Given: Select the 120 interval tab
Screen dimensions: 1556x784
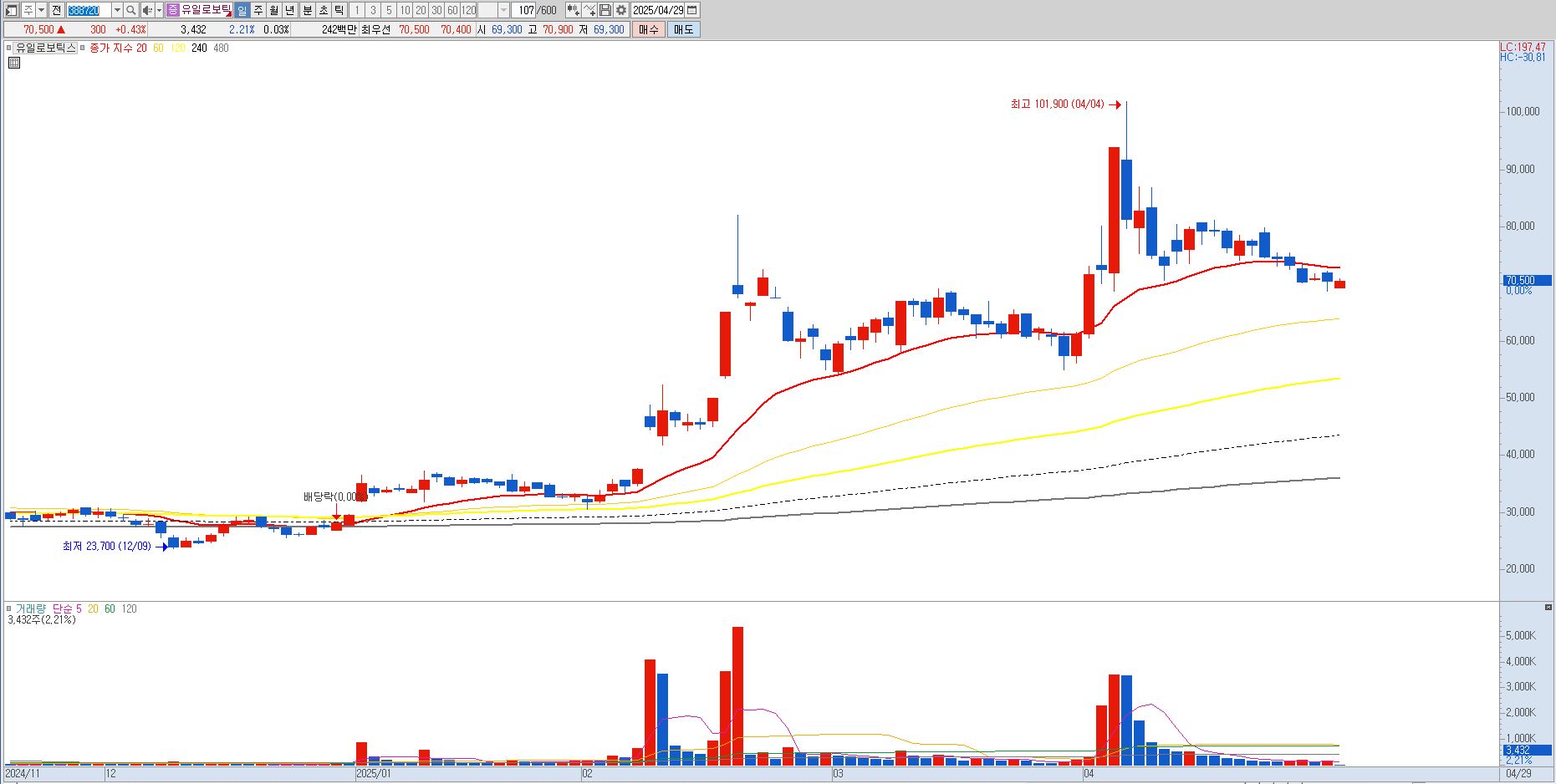Looking at the screenshot, I should 468,10.
